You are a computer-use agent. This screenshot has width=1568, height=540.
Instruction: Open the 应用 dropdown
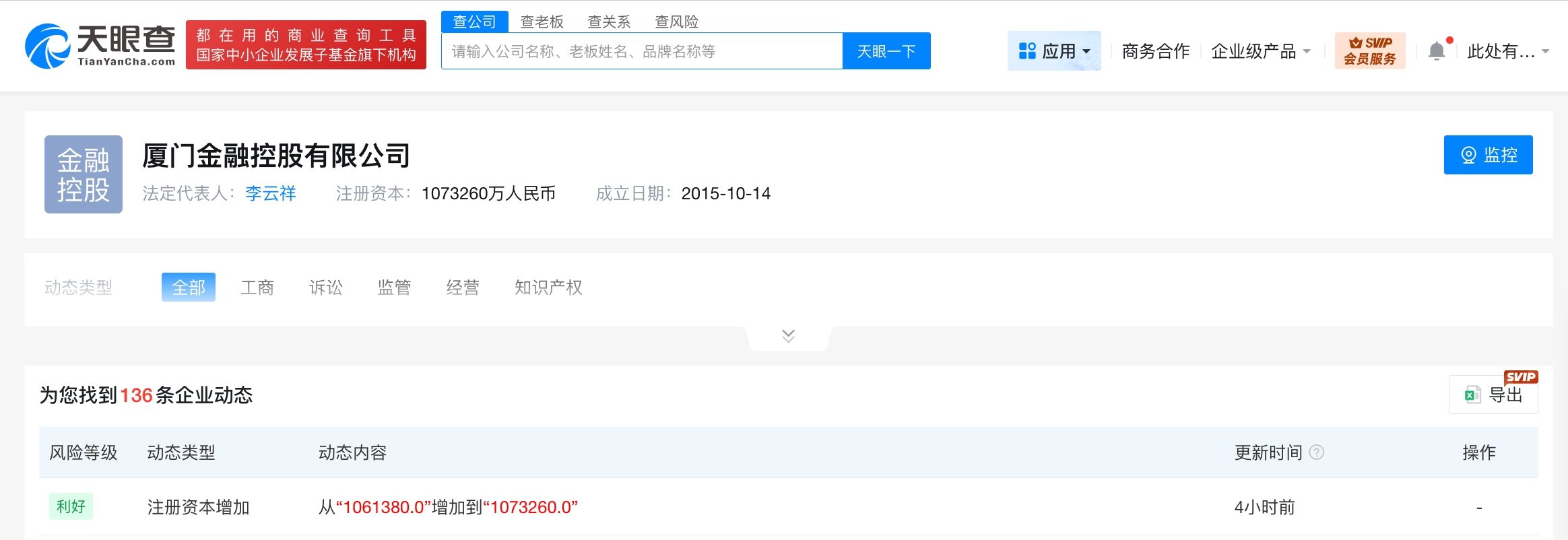coord(1054,51)
